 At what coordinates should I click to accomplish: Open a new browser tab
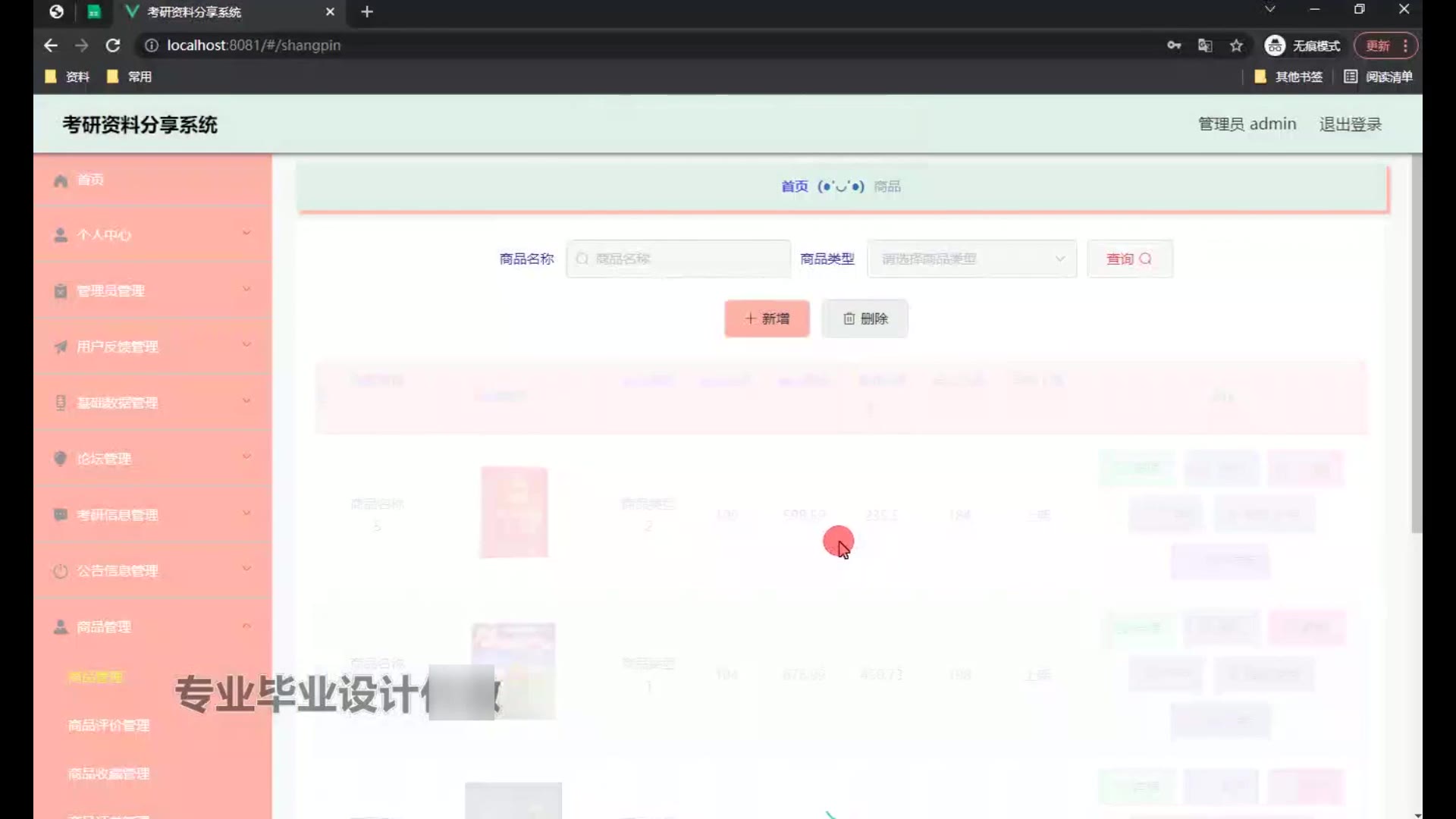pos(367,12)
